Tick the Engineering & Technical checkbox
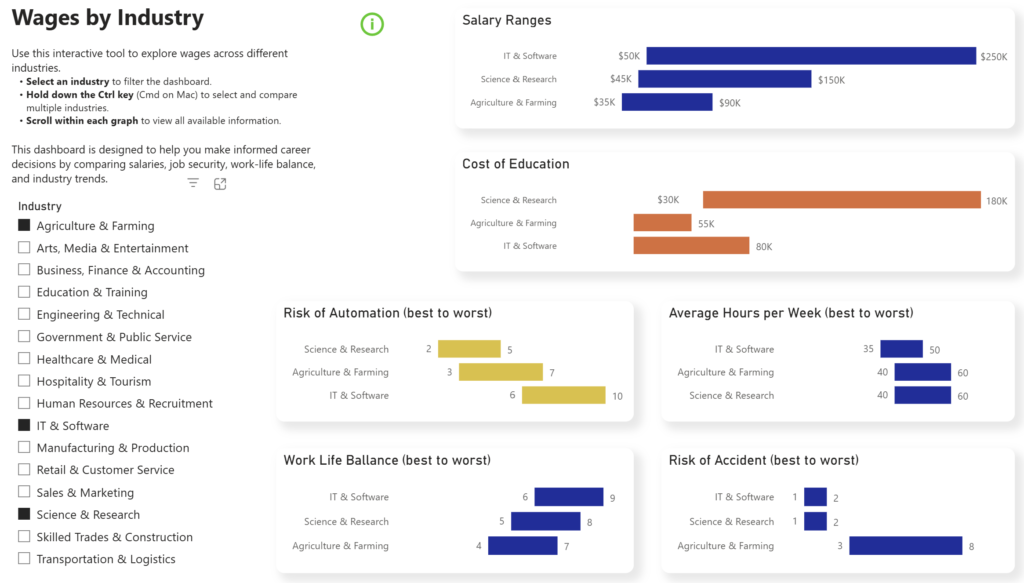This screenshot has height=583, width=1024. pos(24,314)
